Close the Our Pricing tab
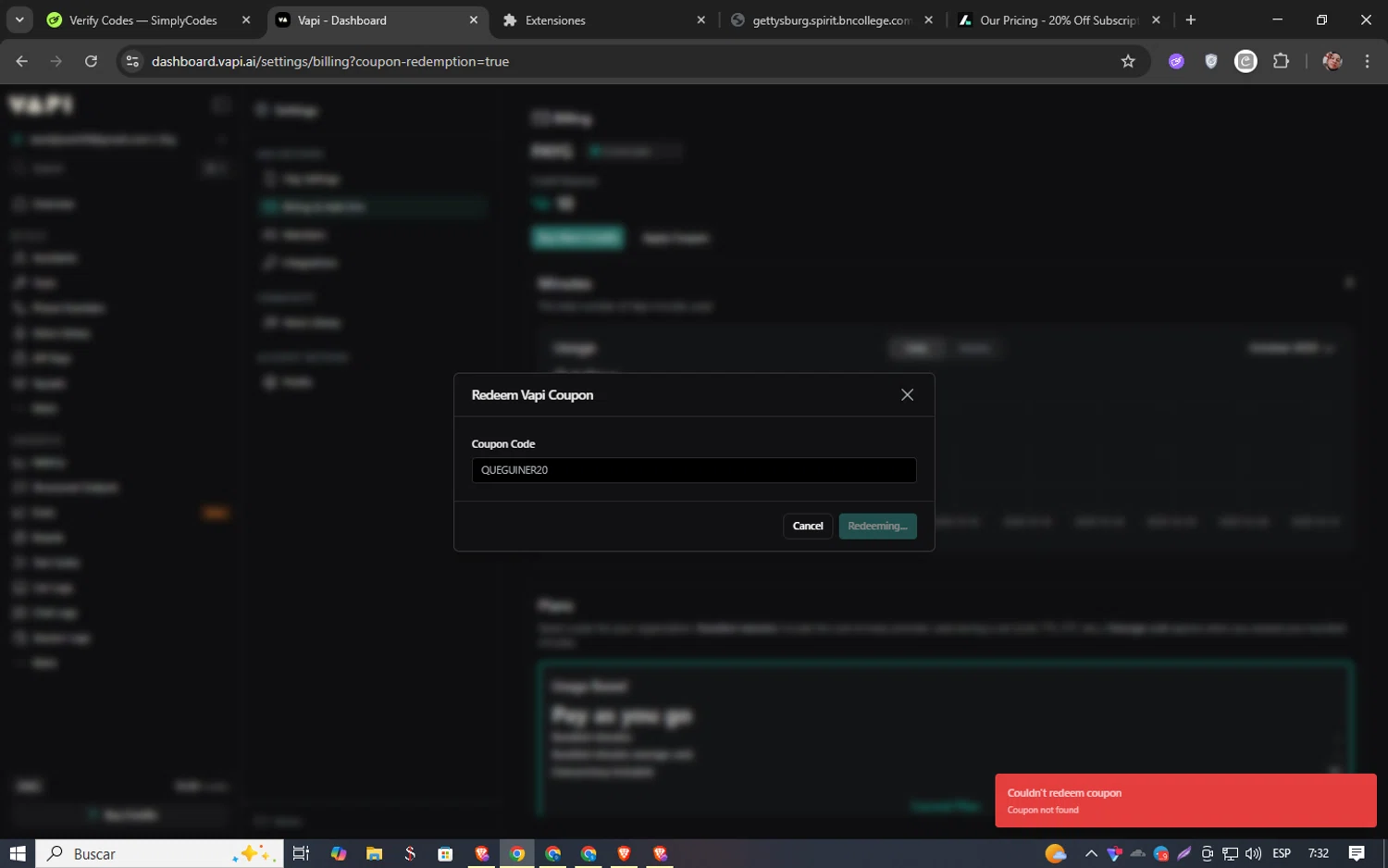 pyautogui.click(x=1156, y=20)
